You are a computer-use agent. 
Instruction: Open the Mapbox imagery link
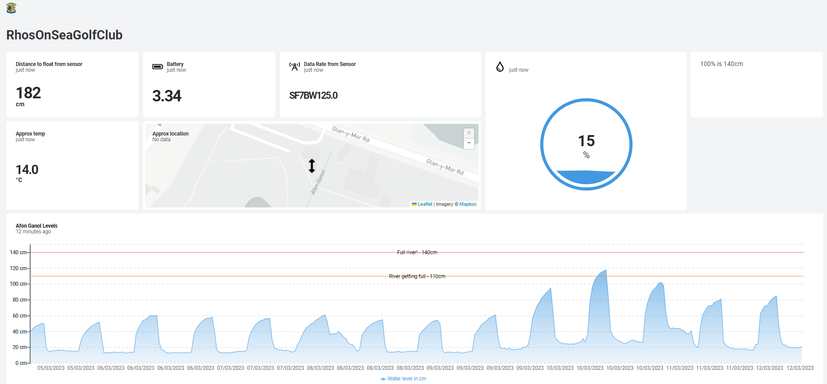click(x=468, y=204)
